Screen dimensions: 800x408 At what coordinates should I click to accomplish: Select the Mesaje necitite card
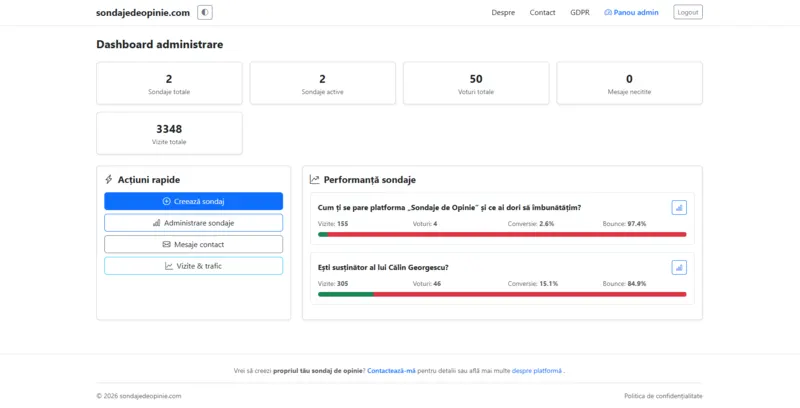click(629, 83)
